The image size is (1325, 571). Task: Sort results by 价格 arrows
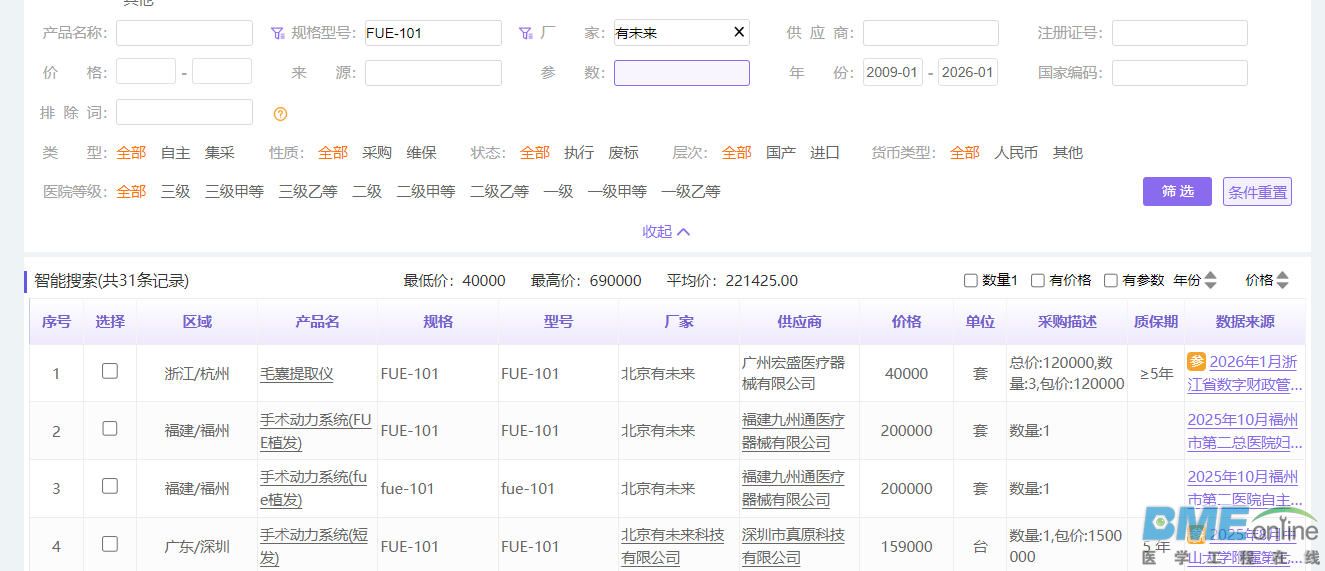coord(1283,281)
